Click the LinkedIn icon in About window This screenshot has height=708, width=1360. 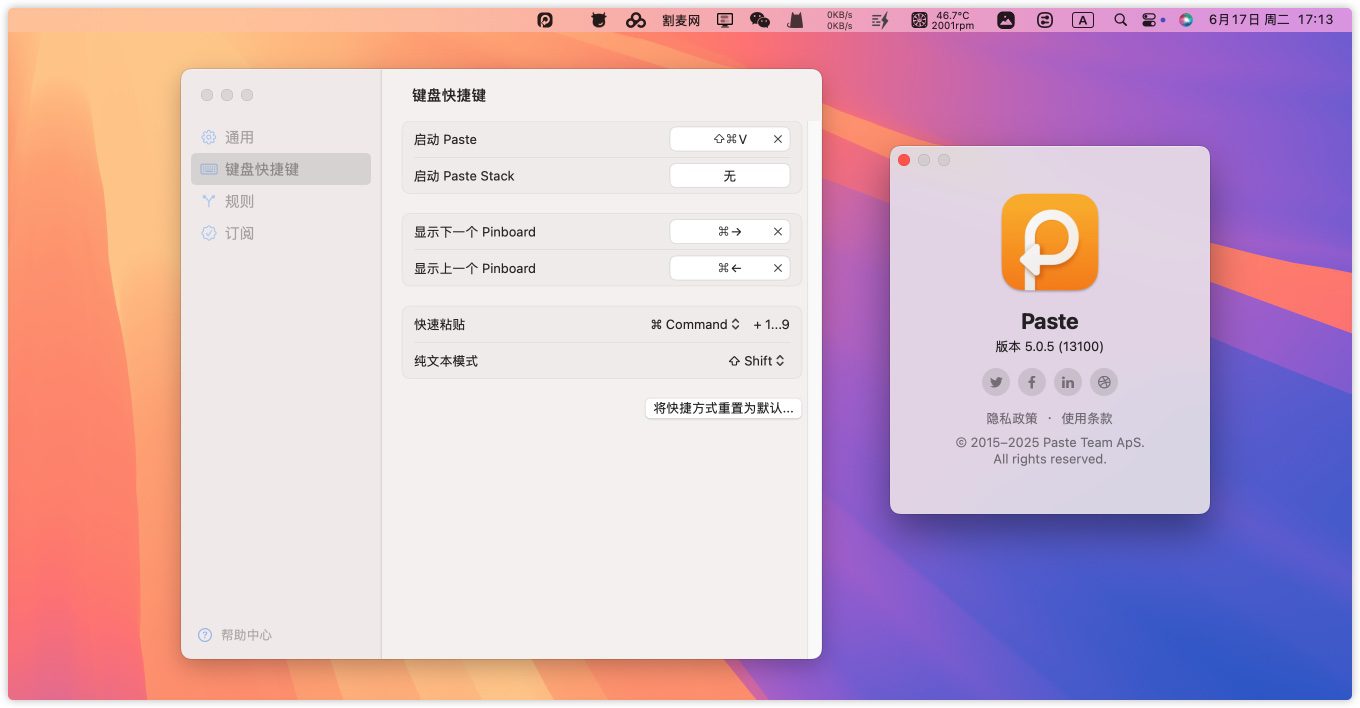point(1068,382)
